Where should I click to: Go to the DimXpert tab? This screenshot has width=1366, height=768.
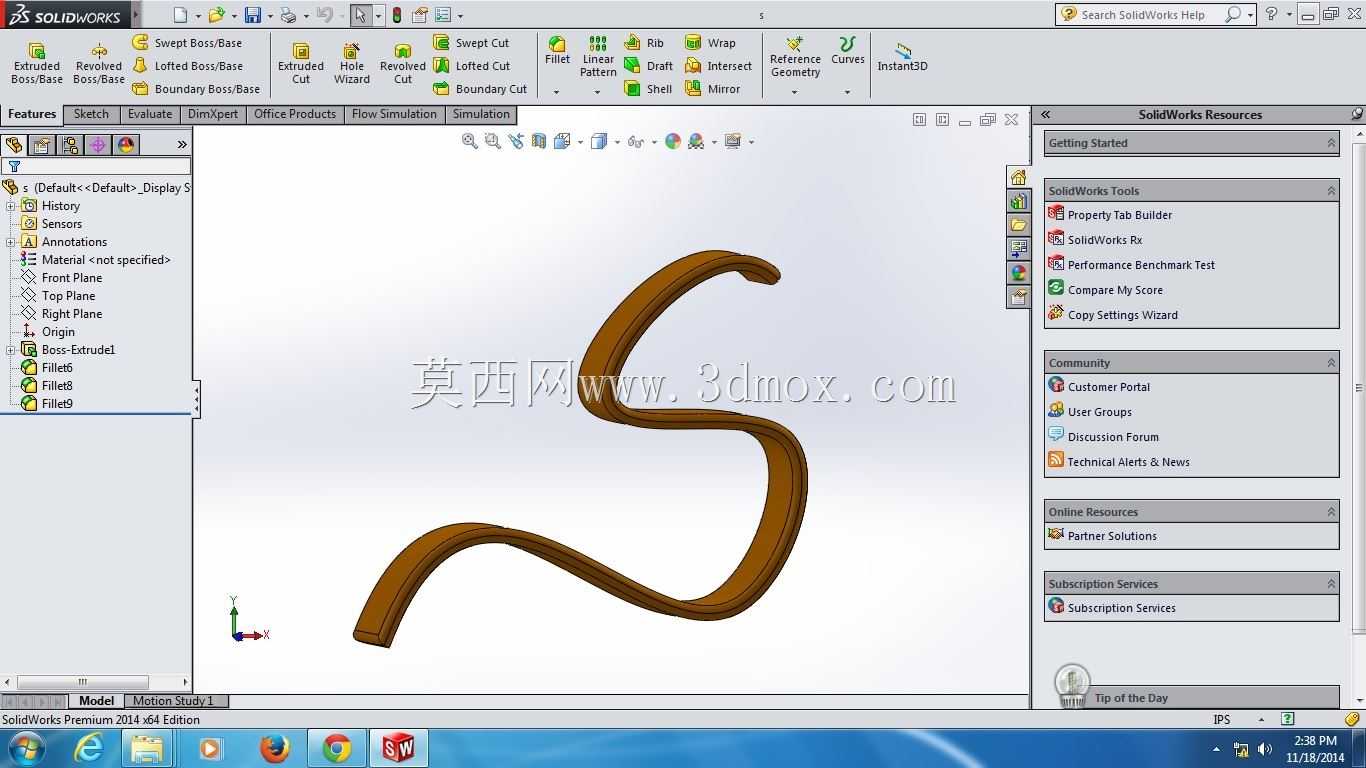pos(213,114)
